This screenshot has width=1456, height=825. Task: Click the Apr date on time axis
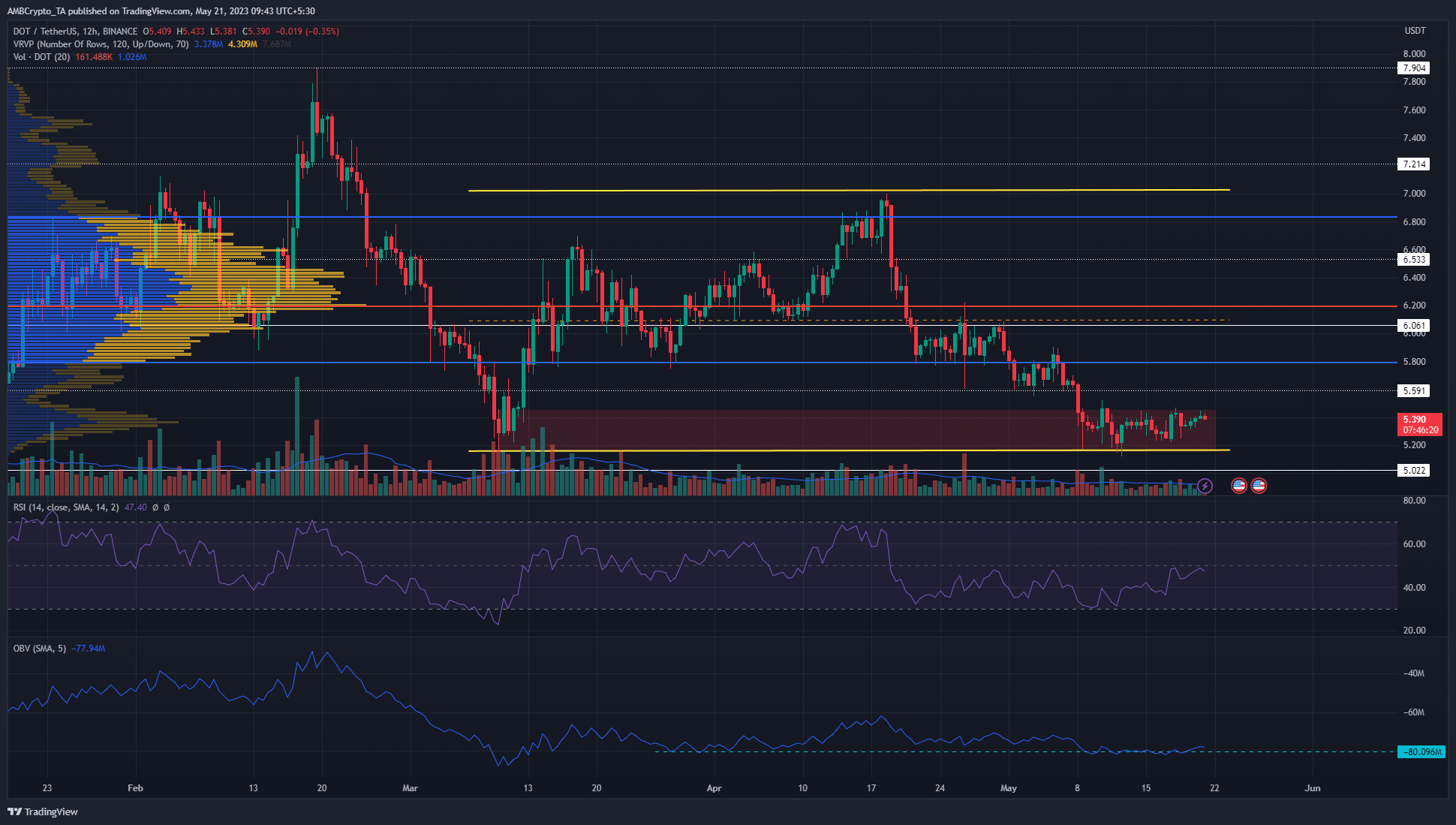point(714,787)
